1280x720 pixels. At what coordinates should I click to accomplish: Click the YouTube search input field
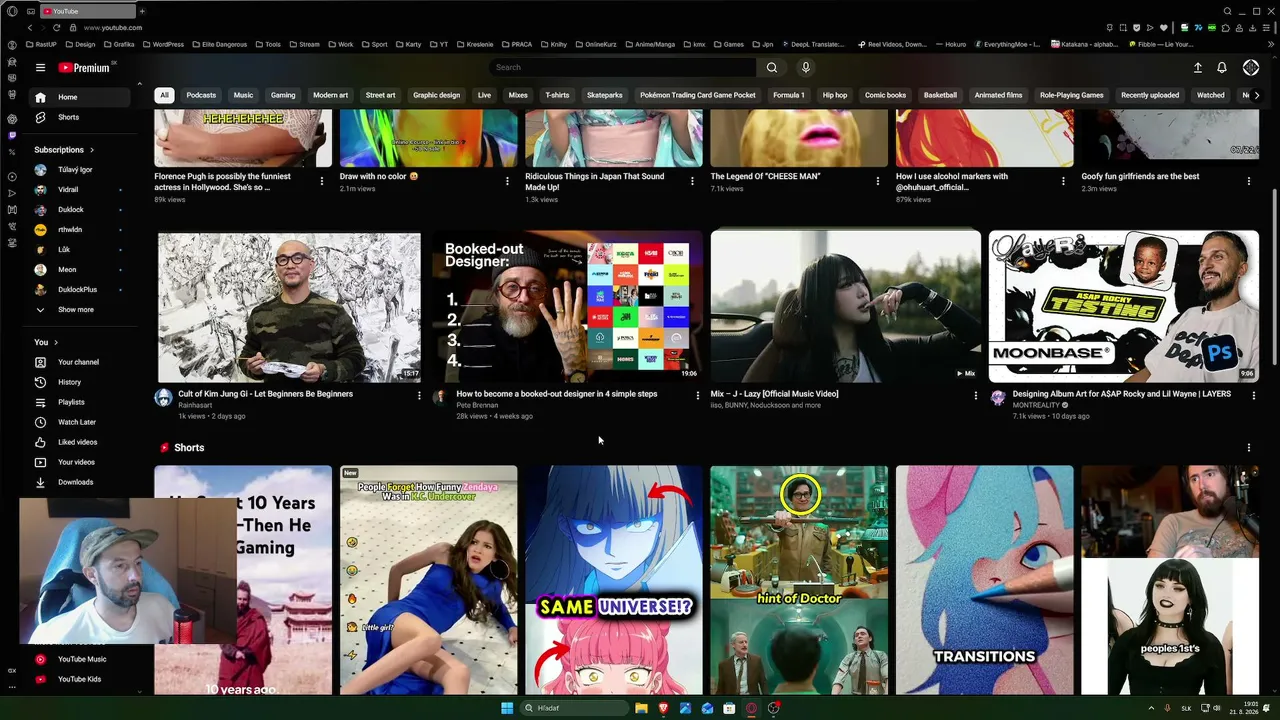point(623,68)
